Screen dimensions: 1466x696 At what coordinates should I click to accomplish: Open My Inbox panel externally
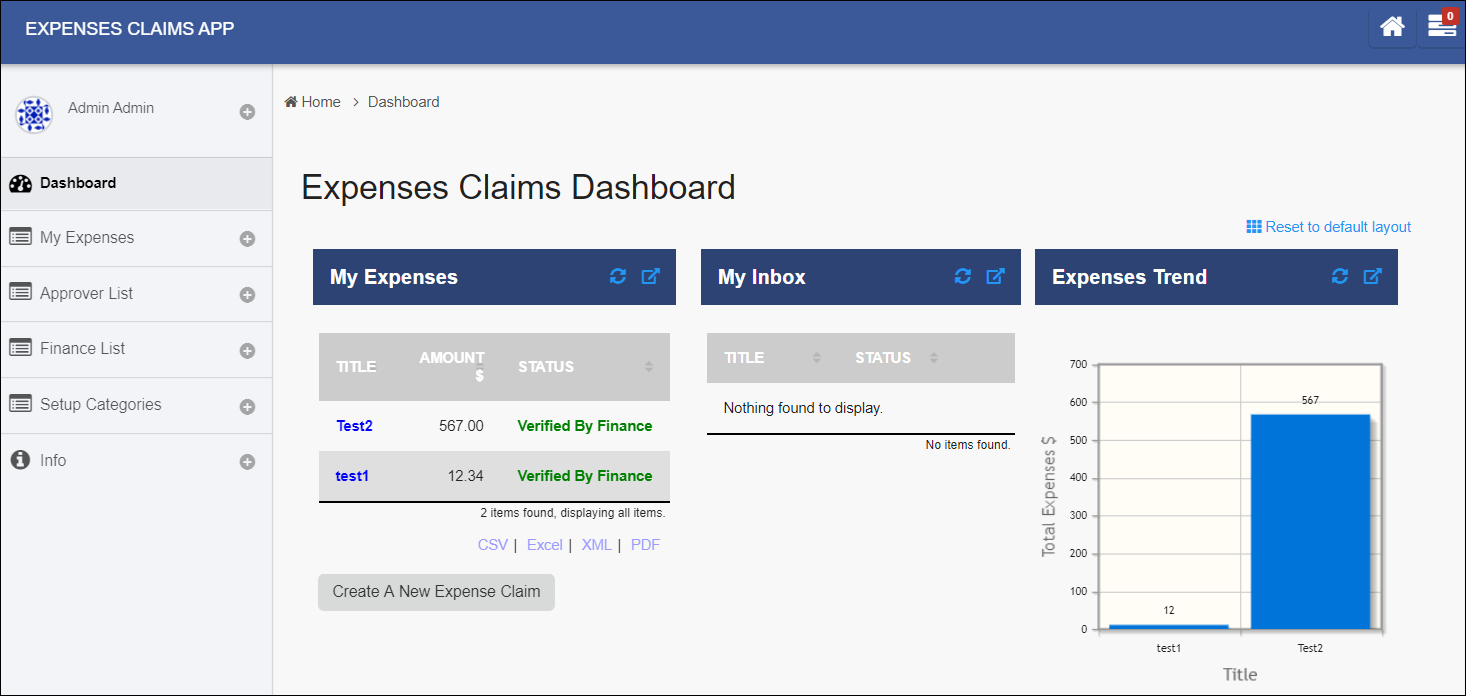coord(995,276)
